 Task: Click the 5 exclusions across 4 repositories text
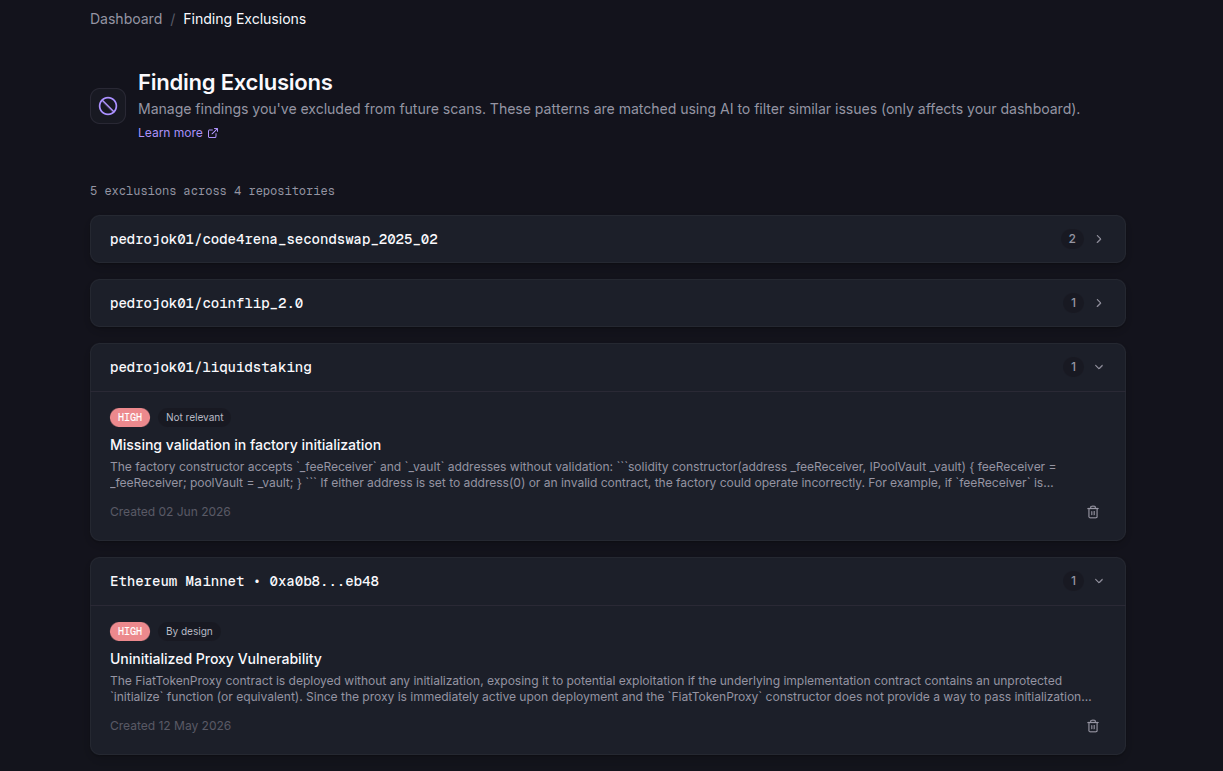tap(212, 191)
